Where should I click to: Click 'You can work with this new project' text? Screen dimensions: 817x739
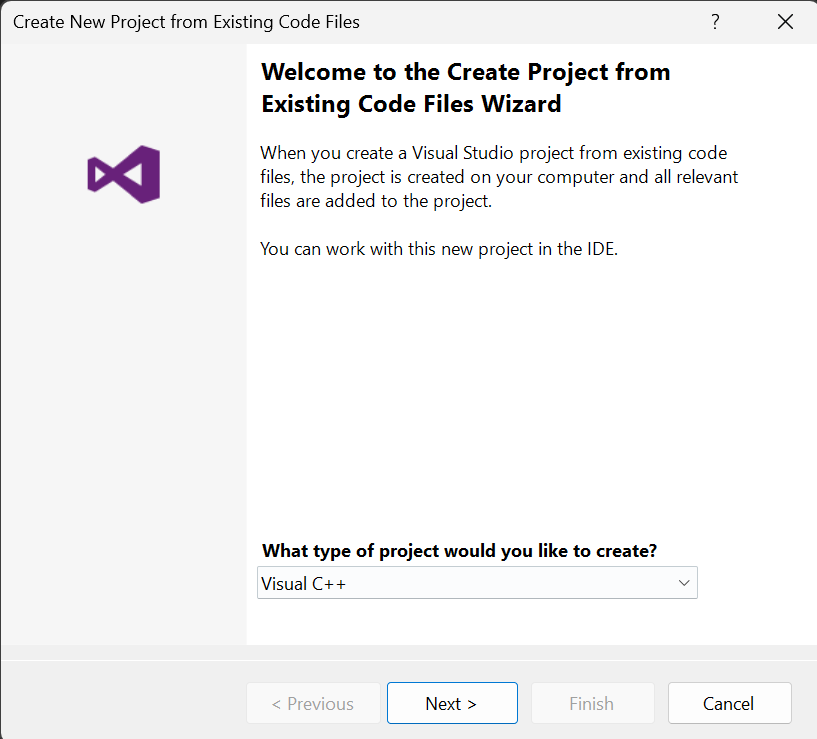pyautogui.click(x=439, y=249)
